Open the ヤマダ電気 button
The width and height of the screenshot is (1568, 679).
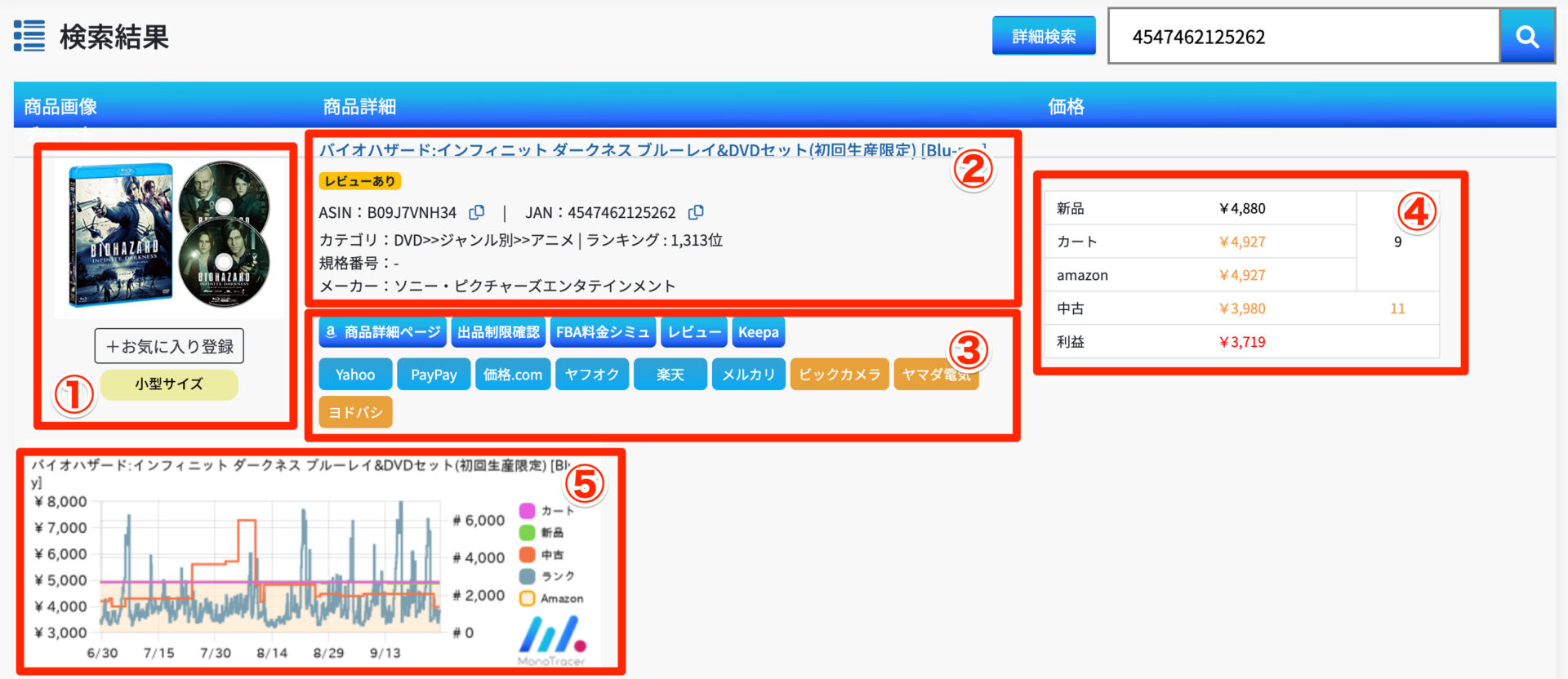tap(936, 375)
